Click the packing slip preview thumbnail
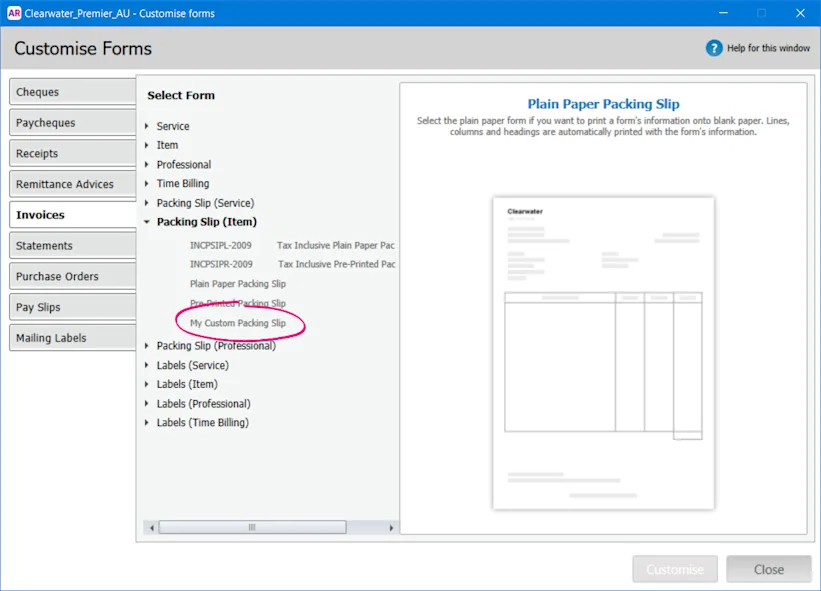This screenshot has height=591, width=821. click(x=603, y=353)
